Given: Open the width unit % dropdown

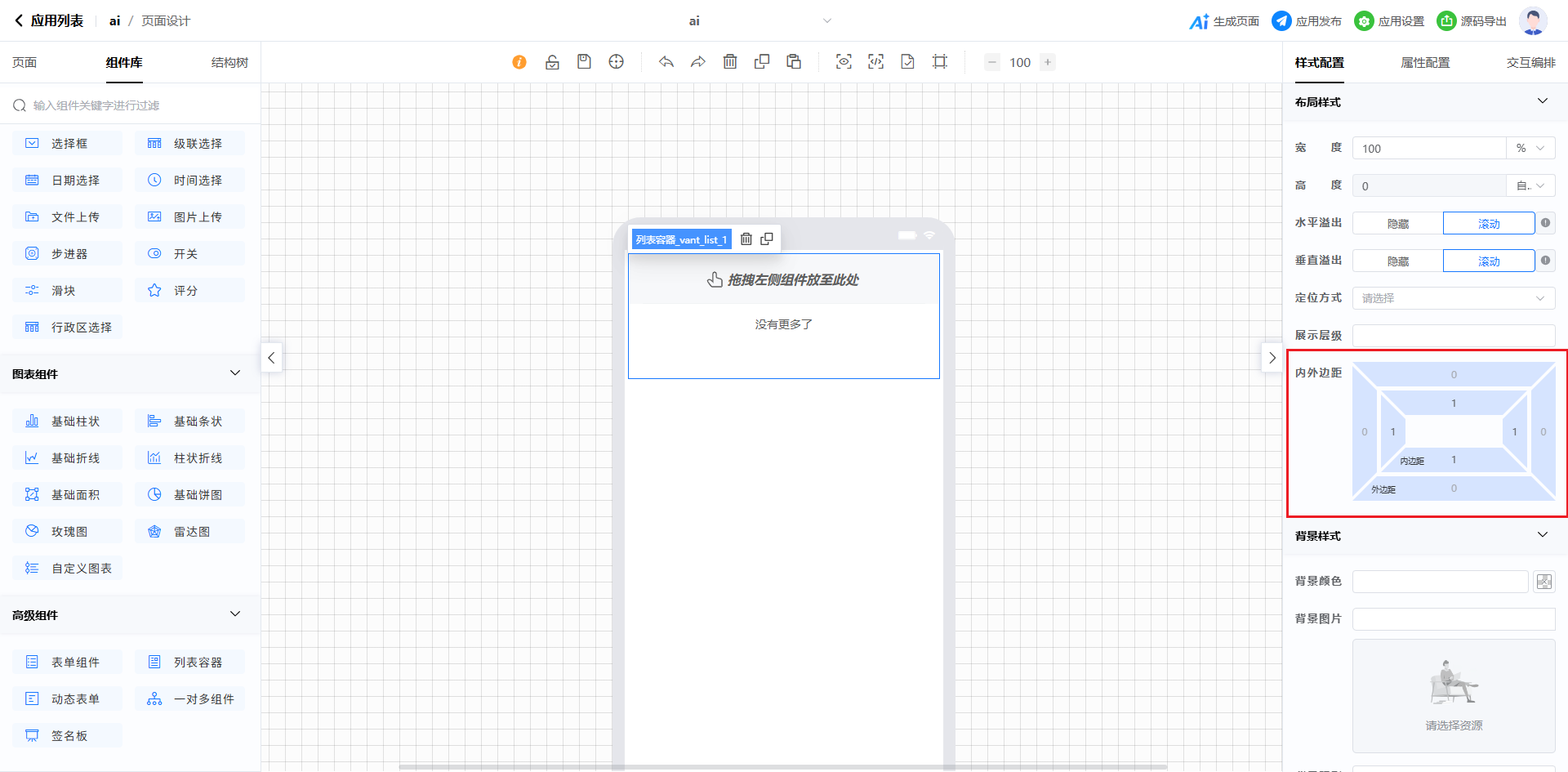Looking at the screenshot, I should (1530, 149).
